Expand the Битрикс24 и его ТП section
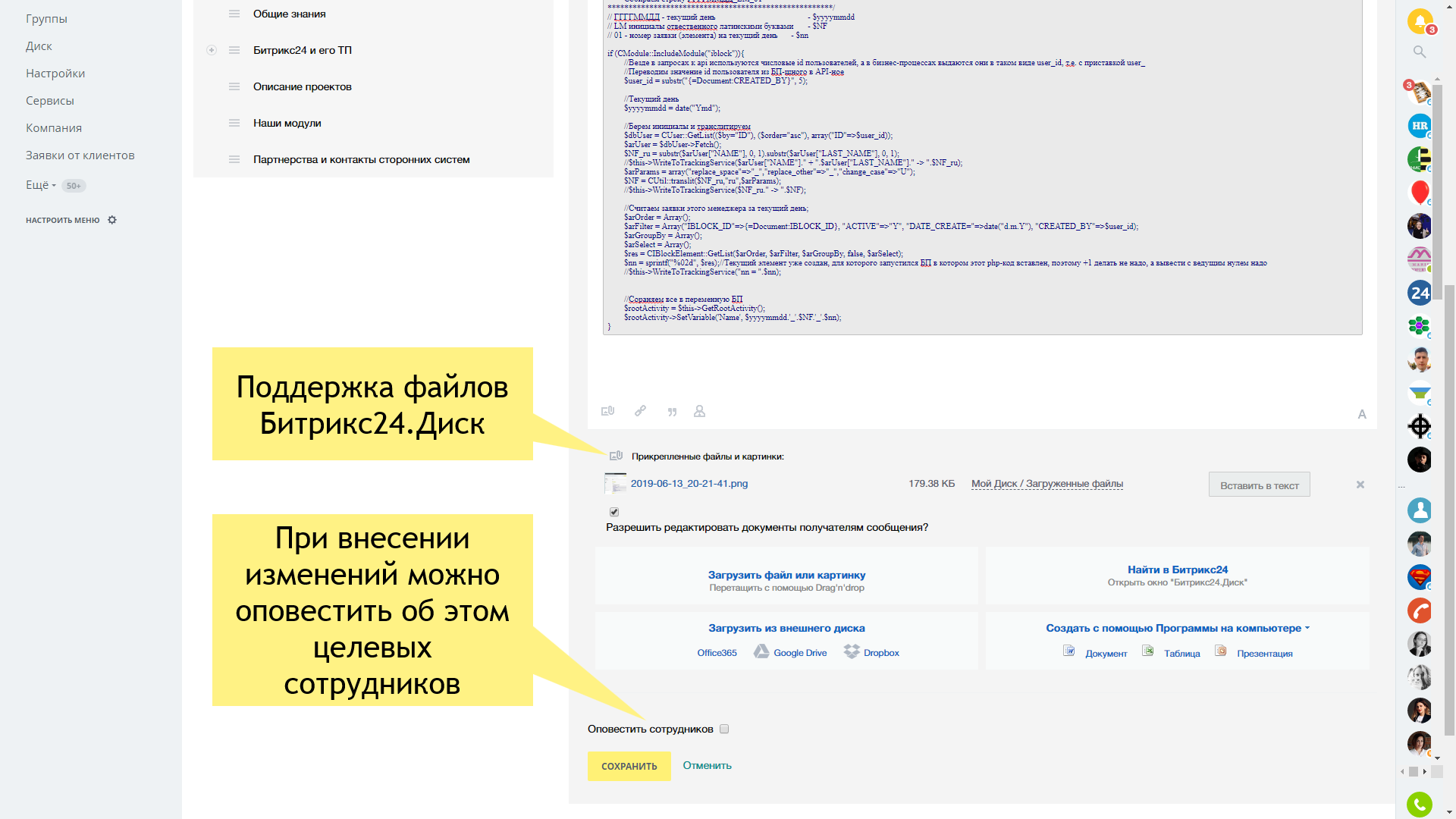1456x819 pixels. pyautogui.click(x=212, y=50)
